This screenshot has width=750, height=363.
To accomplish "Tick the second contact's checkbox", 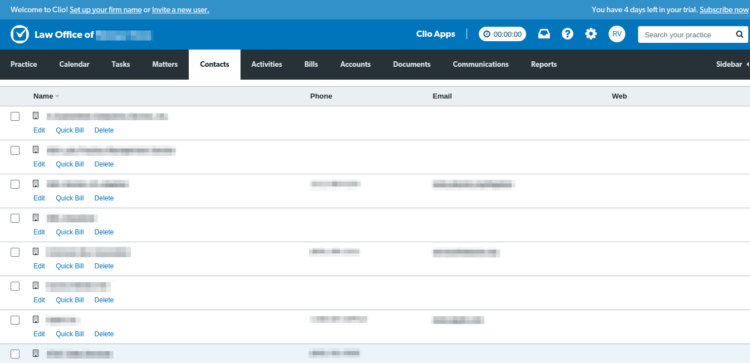I will [15, 151].
